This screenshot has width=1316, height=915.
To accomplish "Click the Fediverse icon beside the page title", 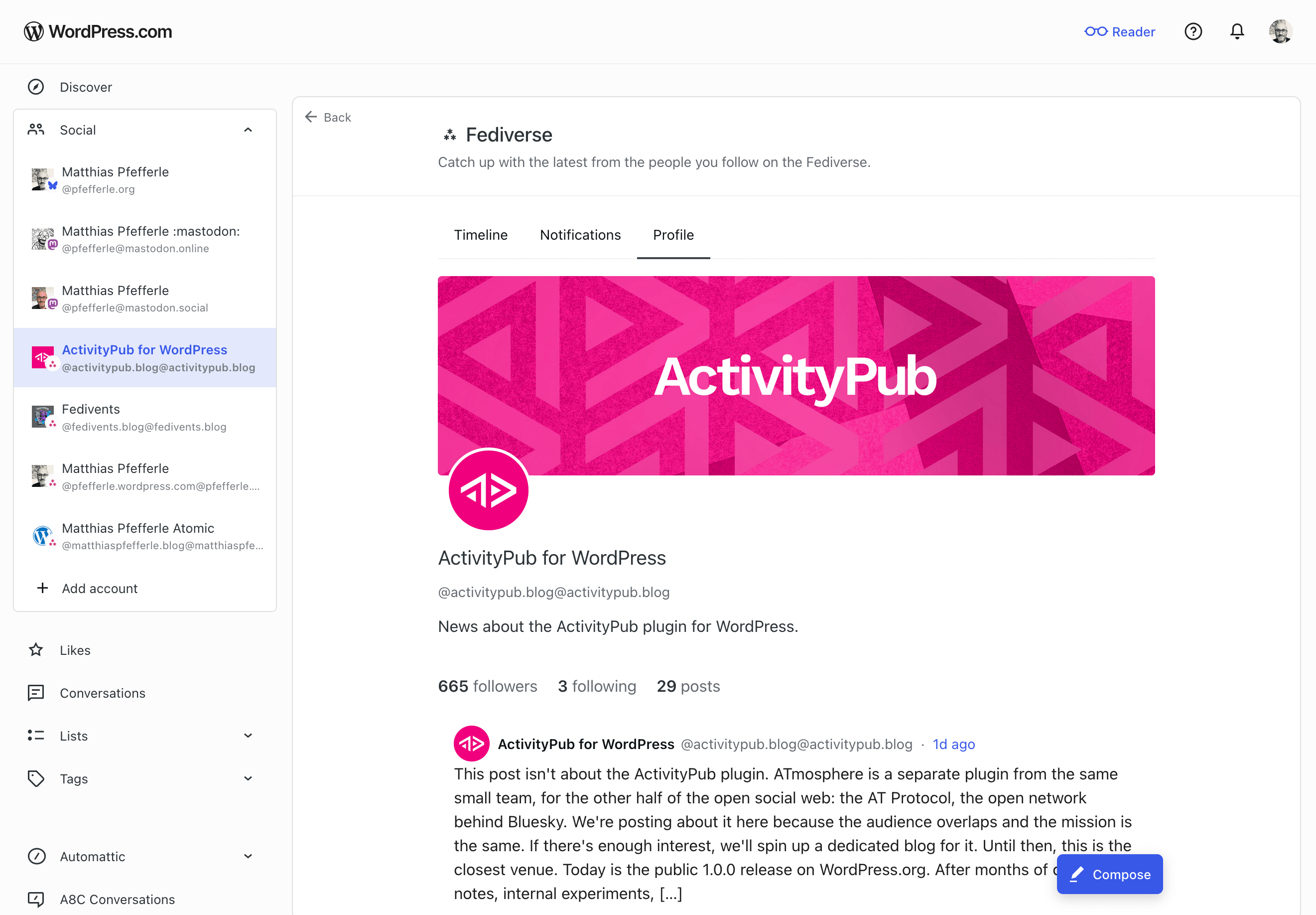I will (x=450, y=135).
